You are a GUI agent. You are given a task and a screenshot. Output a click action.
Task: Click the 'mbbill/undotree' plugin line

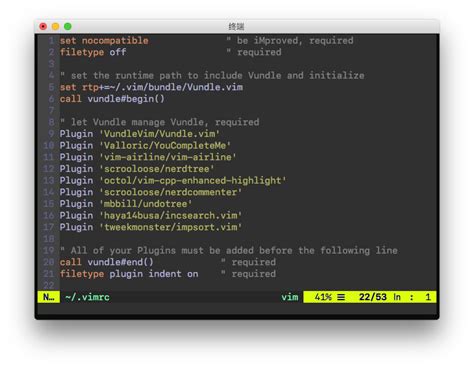[x=126, y=204]
